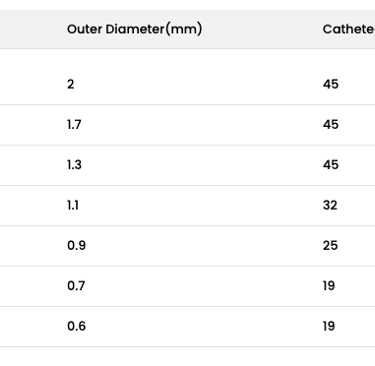375x366 pixels.
Task: Click the Catheter column header
Action: pyautogui.click(x=349, y=29)
